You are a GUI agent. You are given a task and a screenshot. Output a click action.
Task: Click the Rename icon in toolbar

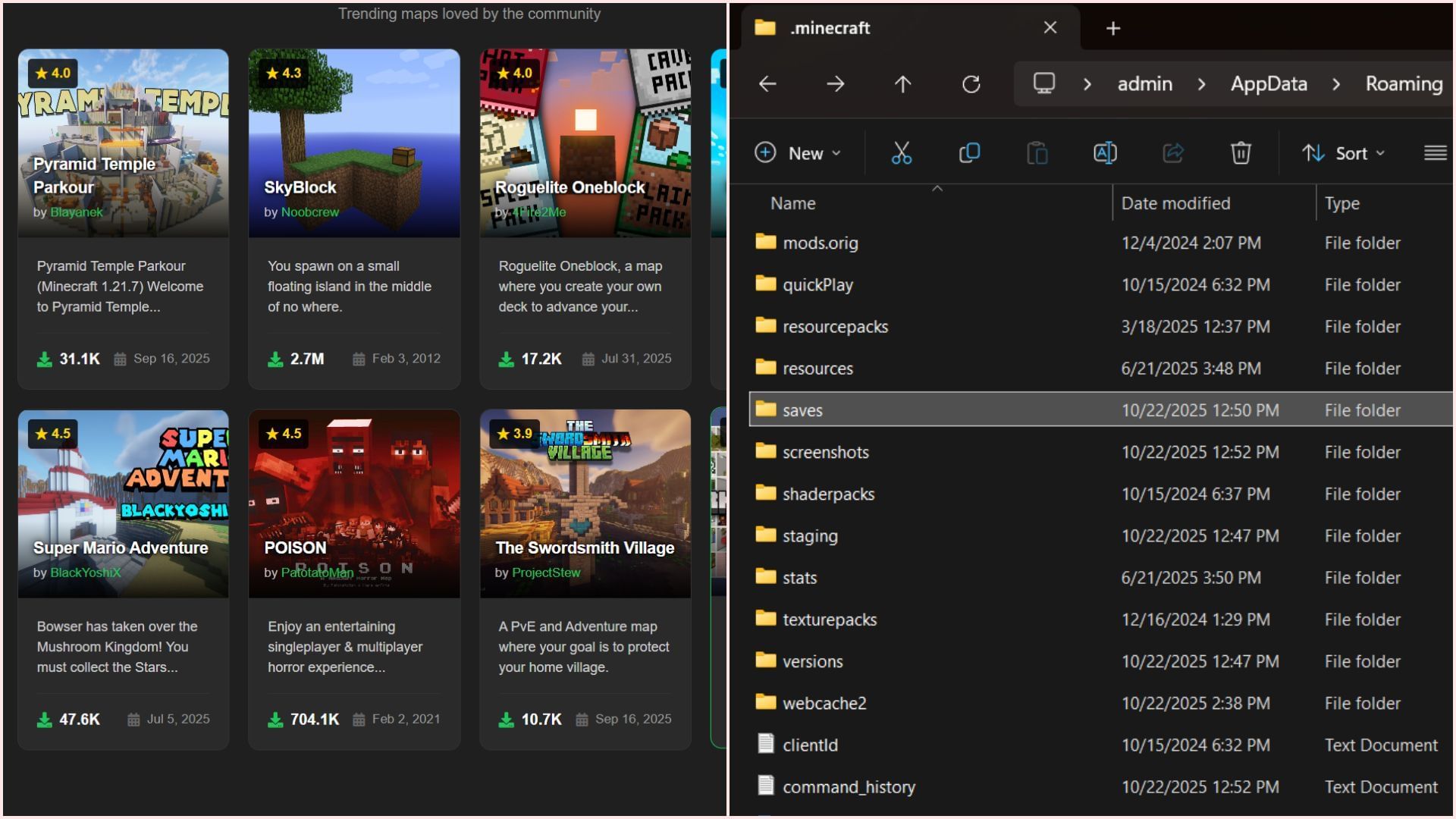tap(1105, 153)
